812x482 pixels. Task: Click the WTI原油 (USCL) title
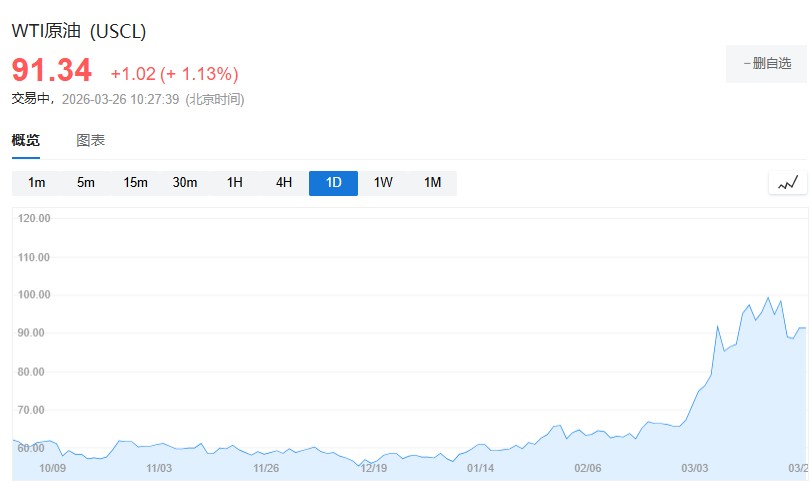79,31
